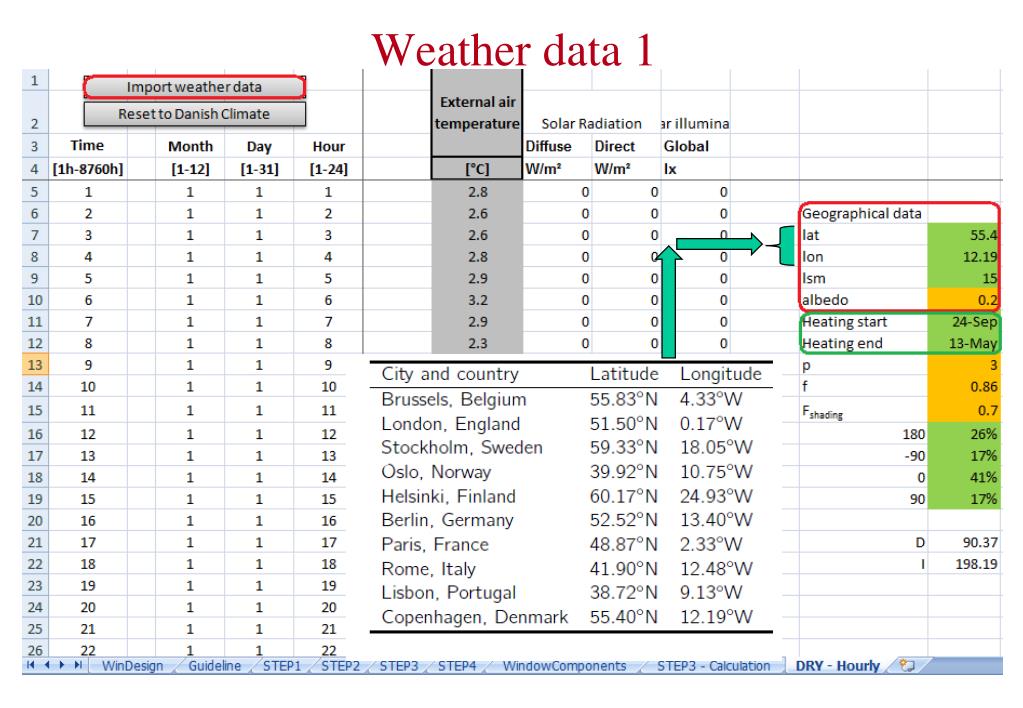Viewport: 1023px width, 708px height.
Task: Select the Fshading value cell 0.7
Action: pos(964,410)
